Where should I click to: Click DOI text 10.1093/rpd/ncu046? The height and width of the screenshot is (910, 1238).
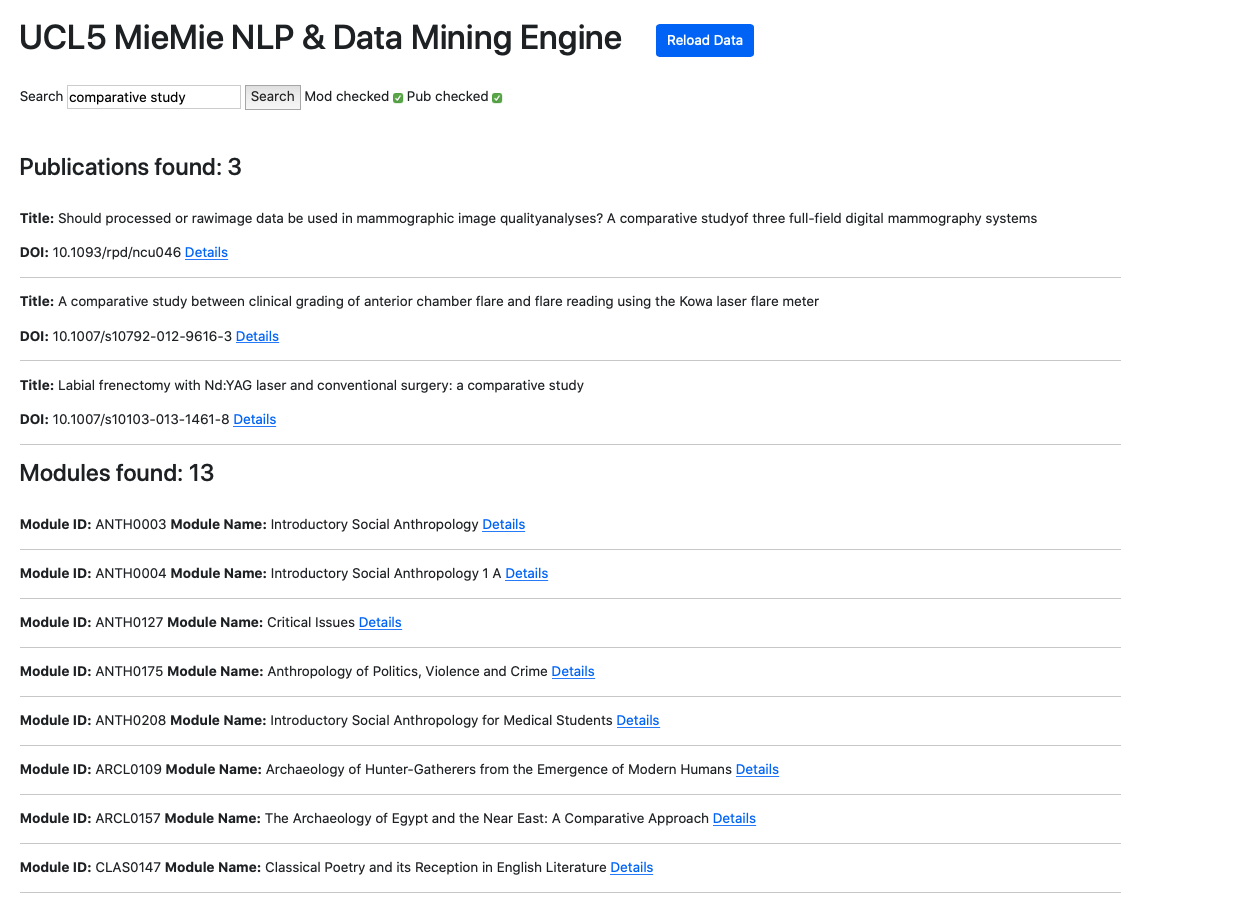[117, 252]
